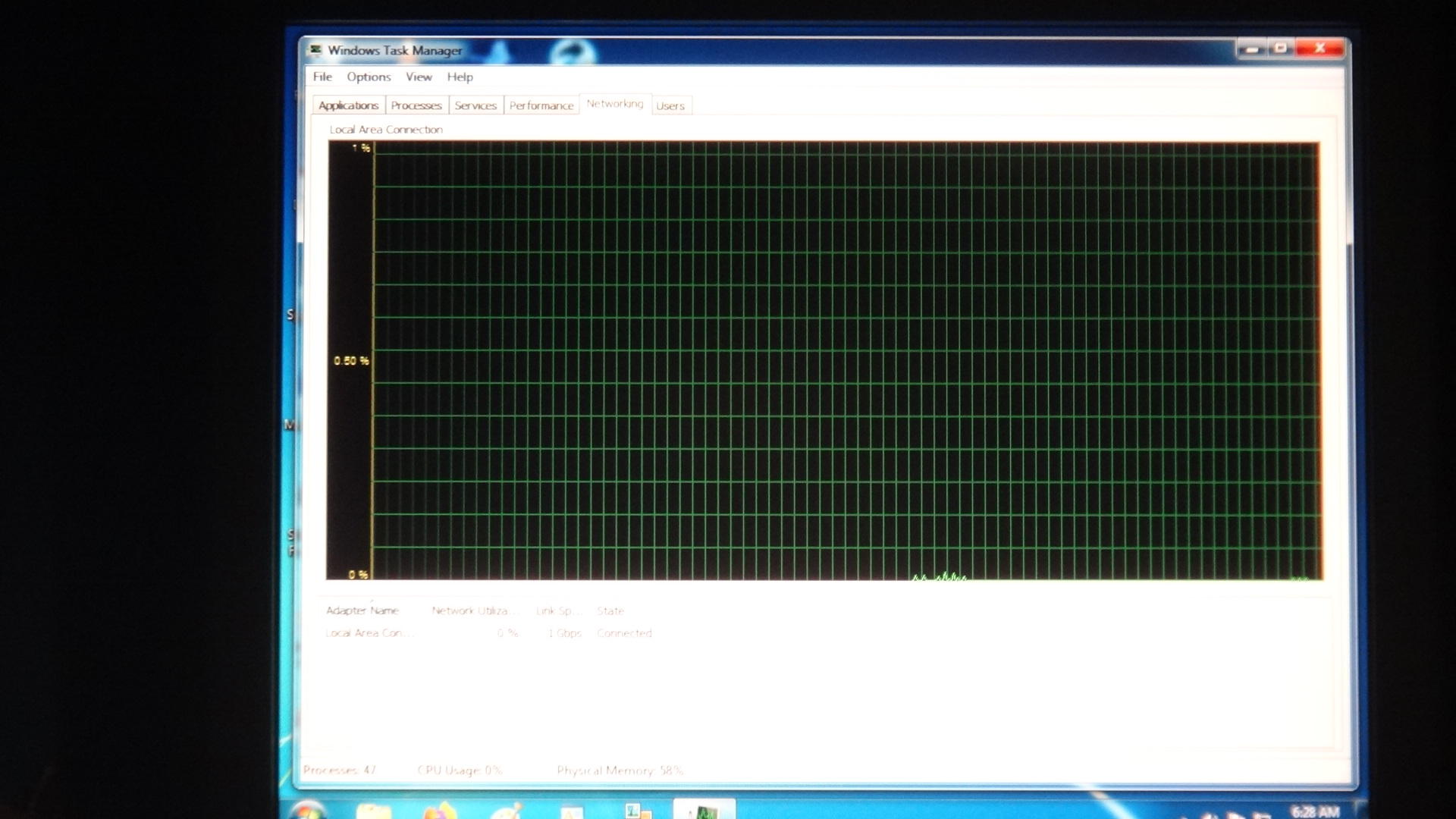Viewport: 1456px width, 819px height.
Task: Select the Local Area Con... adapter row
Action: click(489, 632)
